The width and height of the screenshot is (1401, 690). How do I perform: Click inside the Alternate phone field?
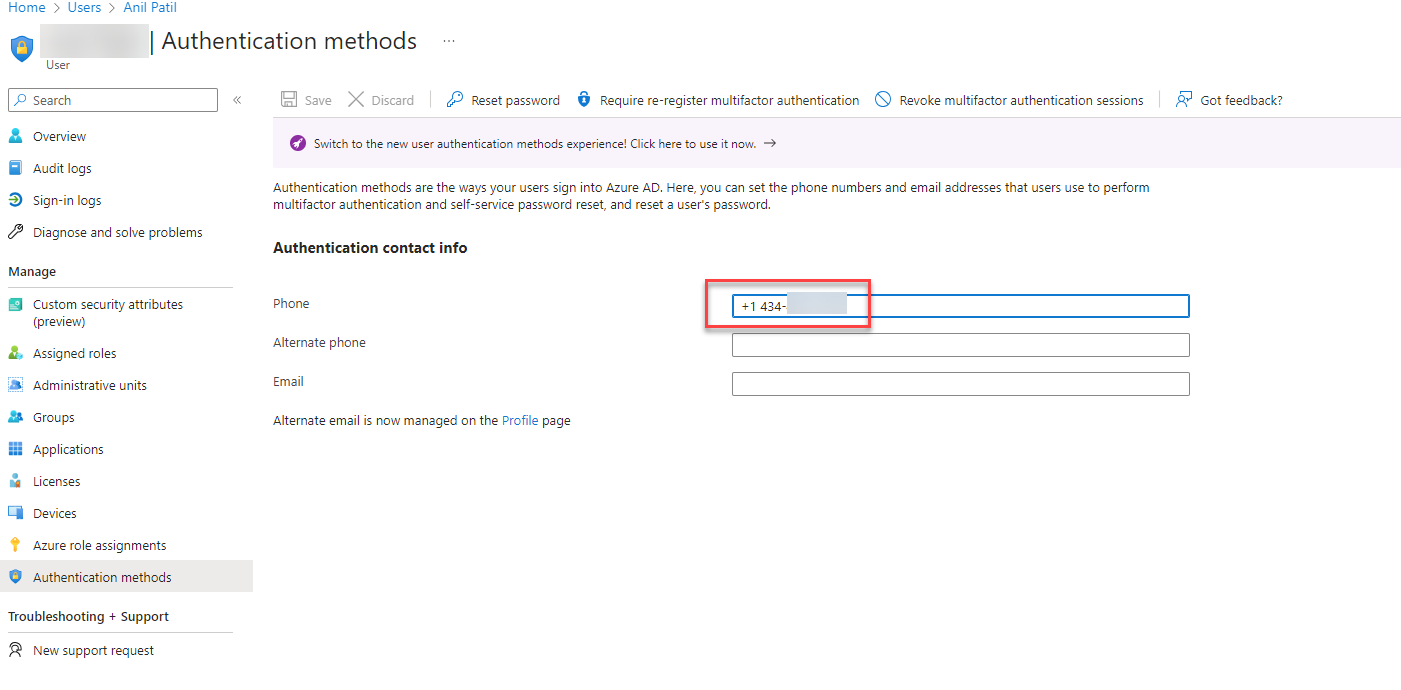959,344
